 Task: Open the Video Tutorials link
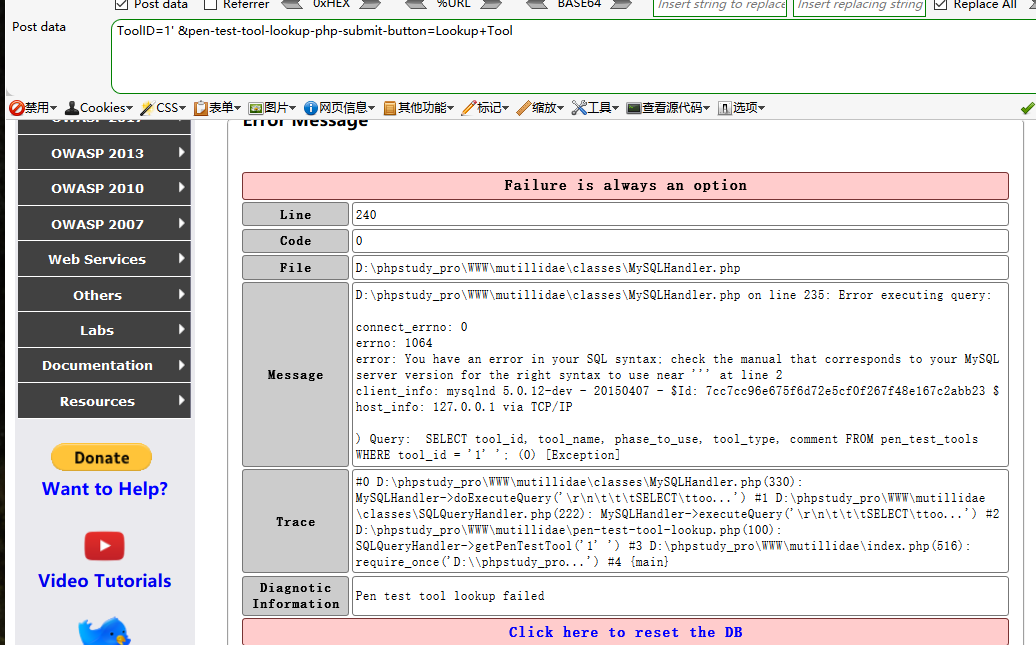[x=104, y=580]
